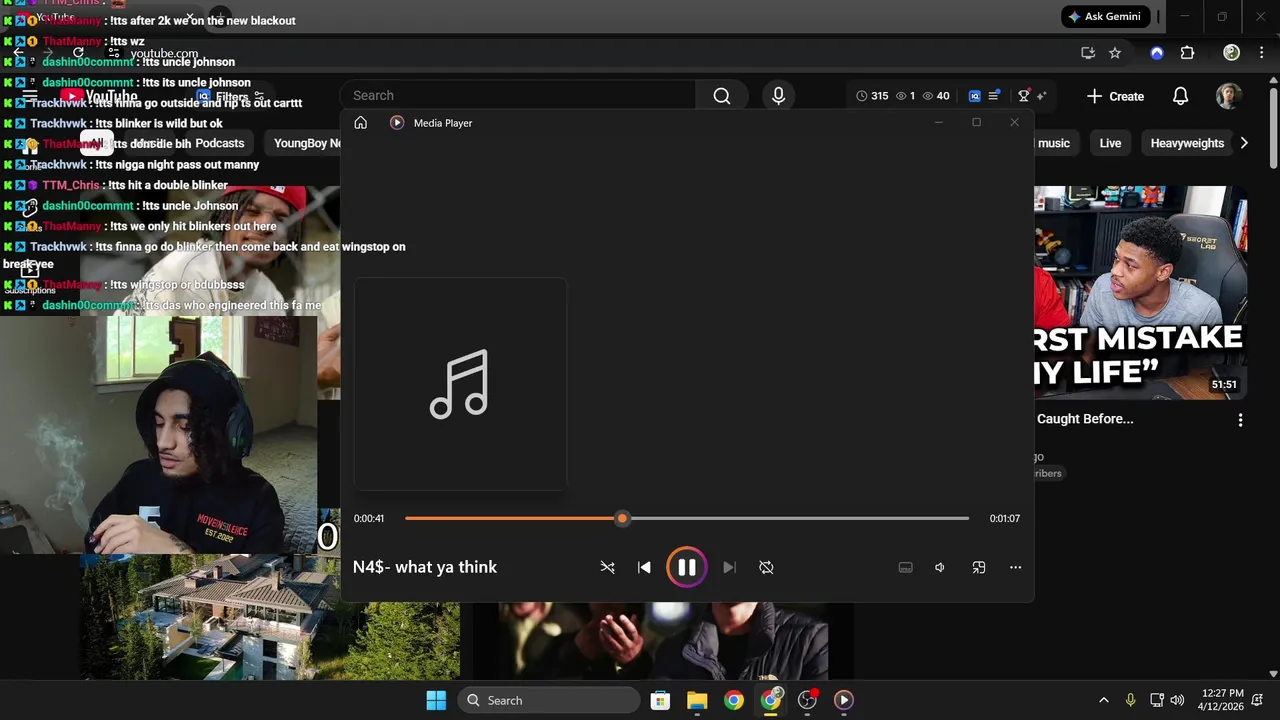Open YouTube notifications bell
The image size is (1280, 720).
[x=1180, y=96]
